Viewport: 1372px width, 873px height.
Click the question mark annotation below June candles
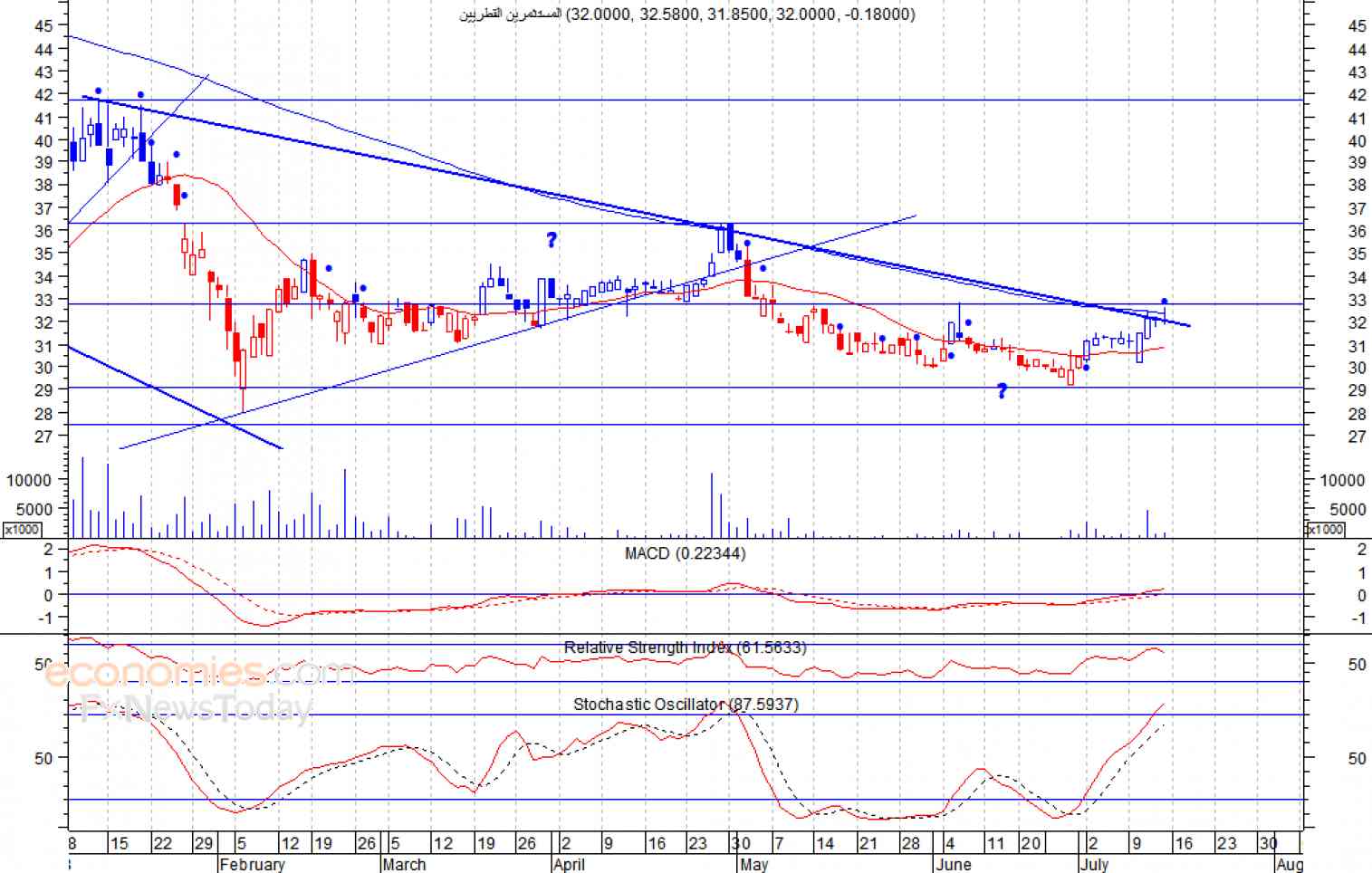coord(1002,390)
